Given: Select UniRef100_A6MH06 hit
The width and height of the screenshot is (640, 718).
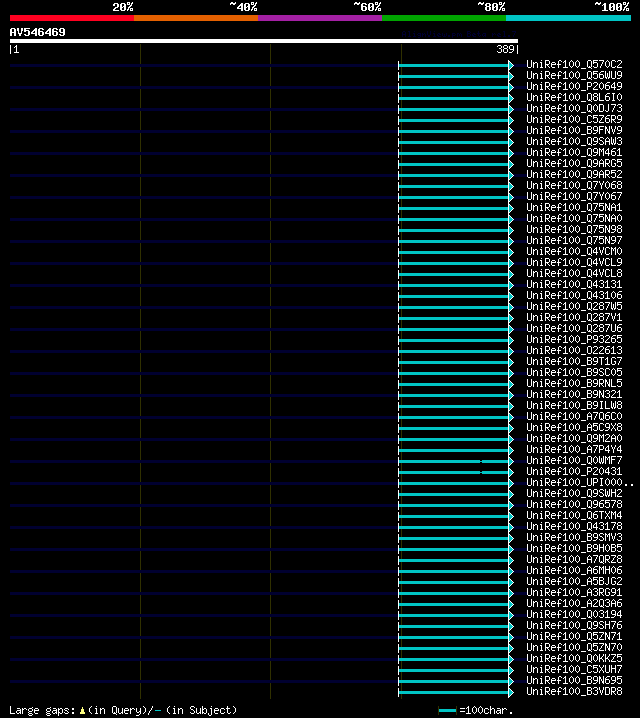Looking at the screenshot, I should [574, 570].
